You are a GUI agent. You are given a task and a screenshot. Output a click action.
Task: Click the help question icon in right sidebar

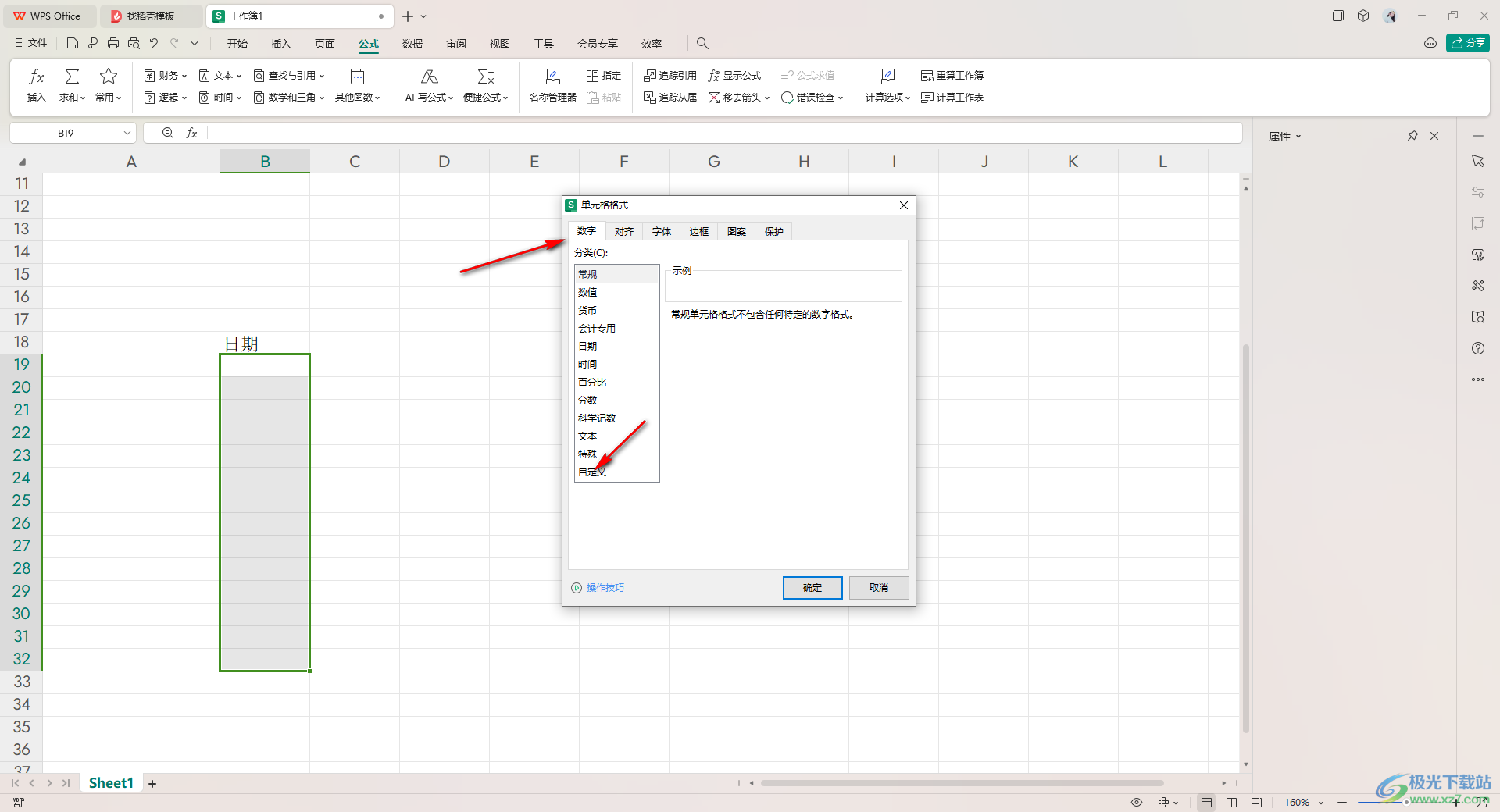[1478, 348]
